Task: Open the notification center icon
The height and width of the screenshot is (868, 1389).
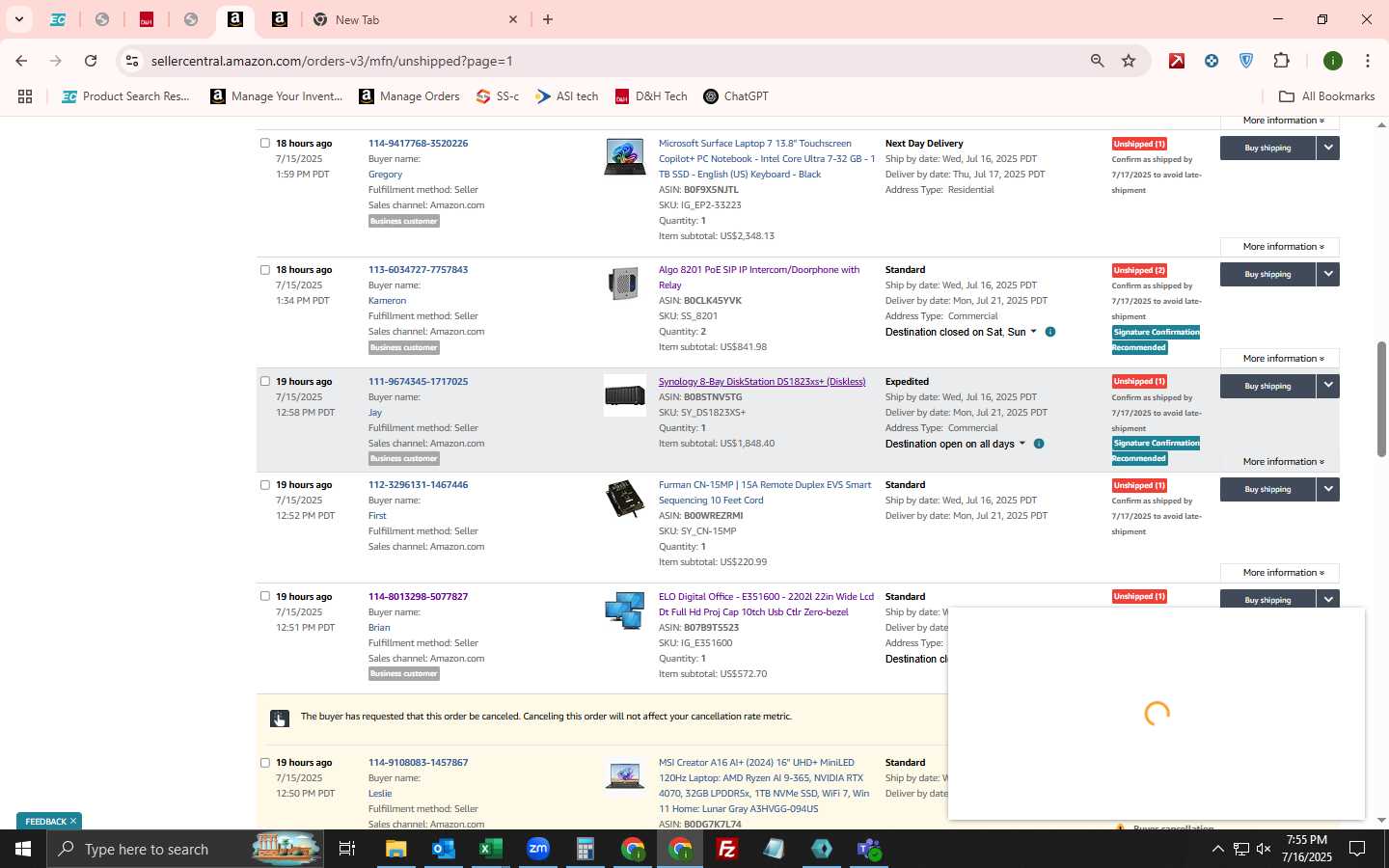Action: pos(1357,849)
